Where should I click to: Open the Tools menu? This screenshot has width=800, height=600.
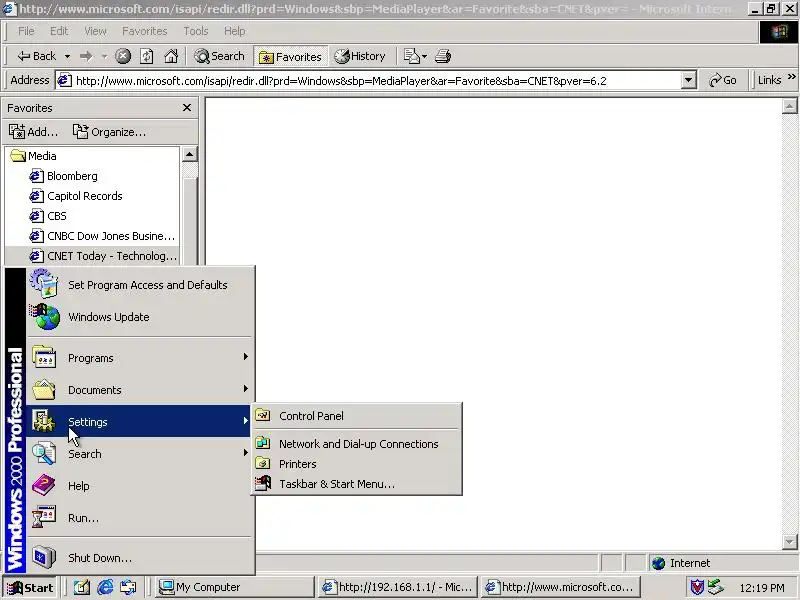(196, 31)
